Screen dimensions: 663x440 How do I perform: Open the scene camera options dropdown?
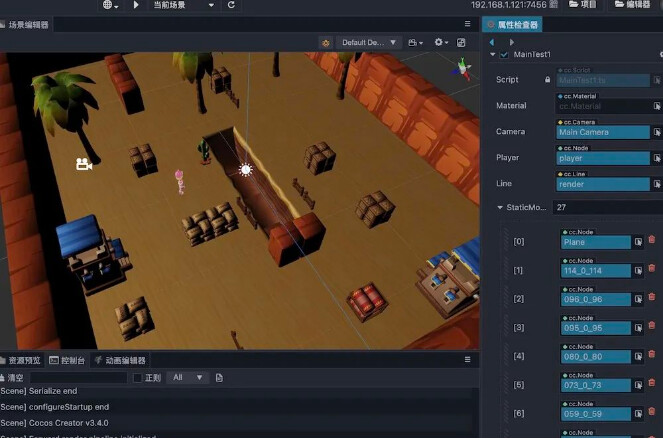point(415,43)
